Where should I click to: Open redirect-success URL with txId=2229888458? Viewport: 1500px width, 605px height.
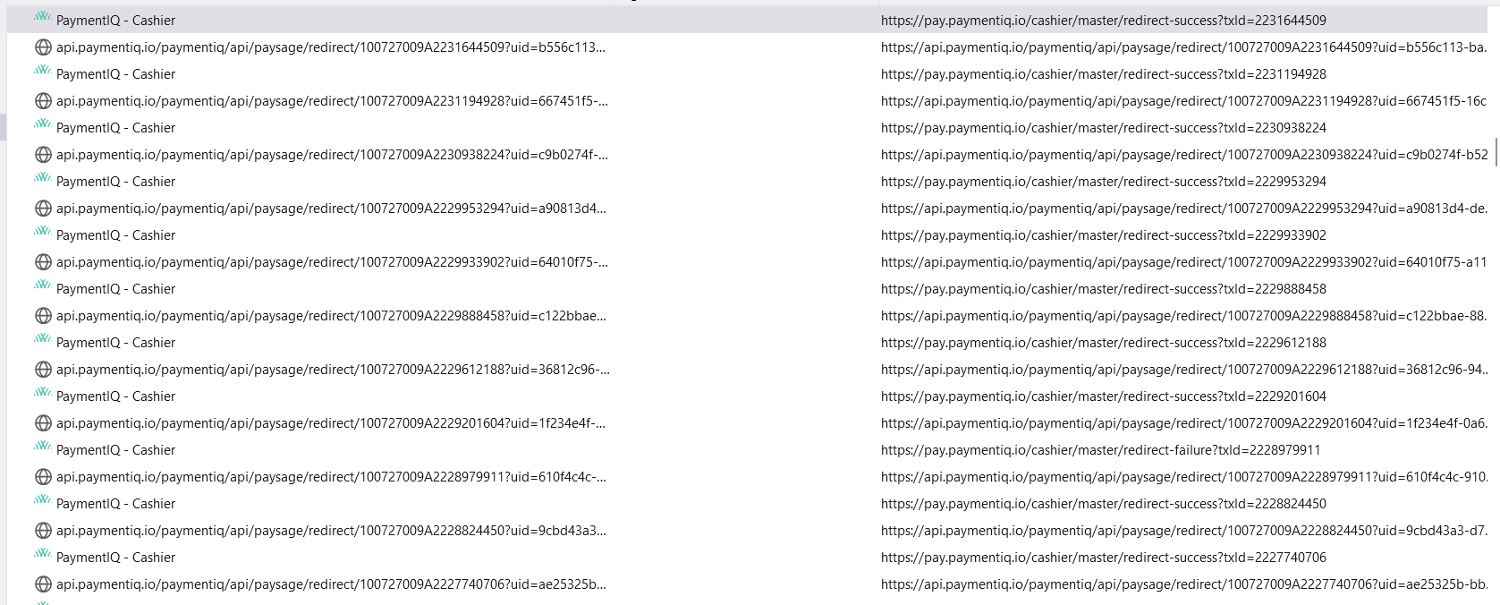pos(1104,289)
